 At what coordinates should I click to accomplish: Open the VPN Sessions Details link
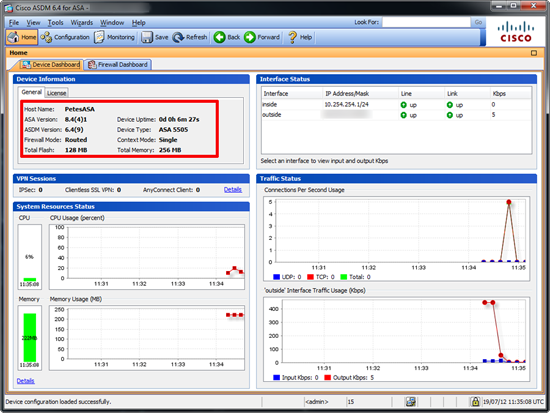233,190
